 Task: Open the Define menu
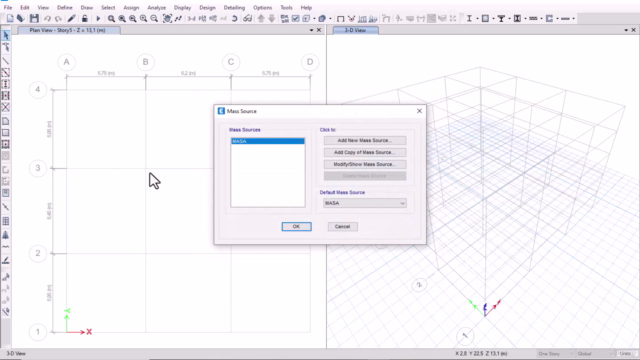click(64, 7)
